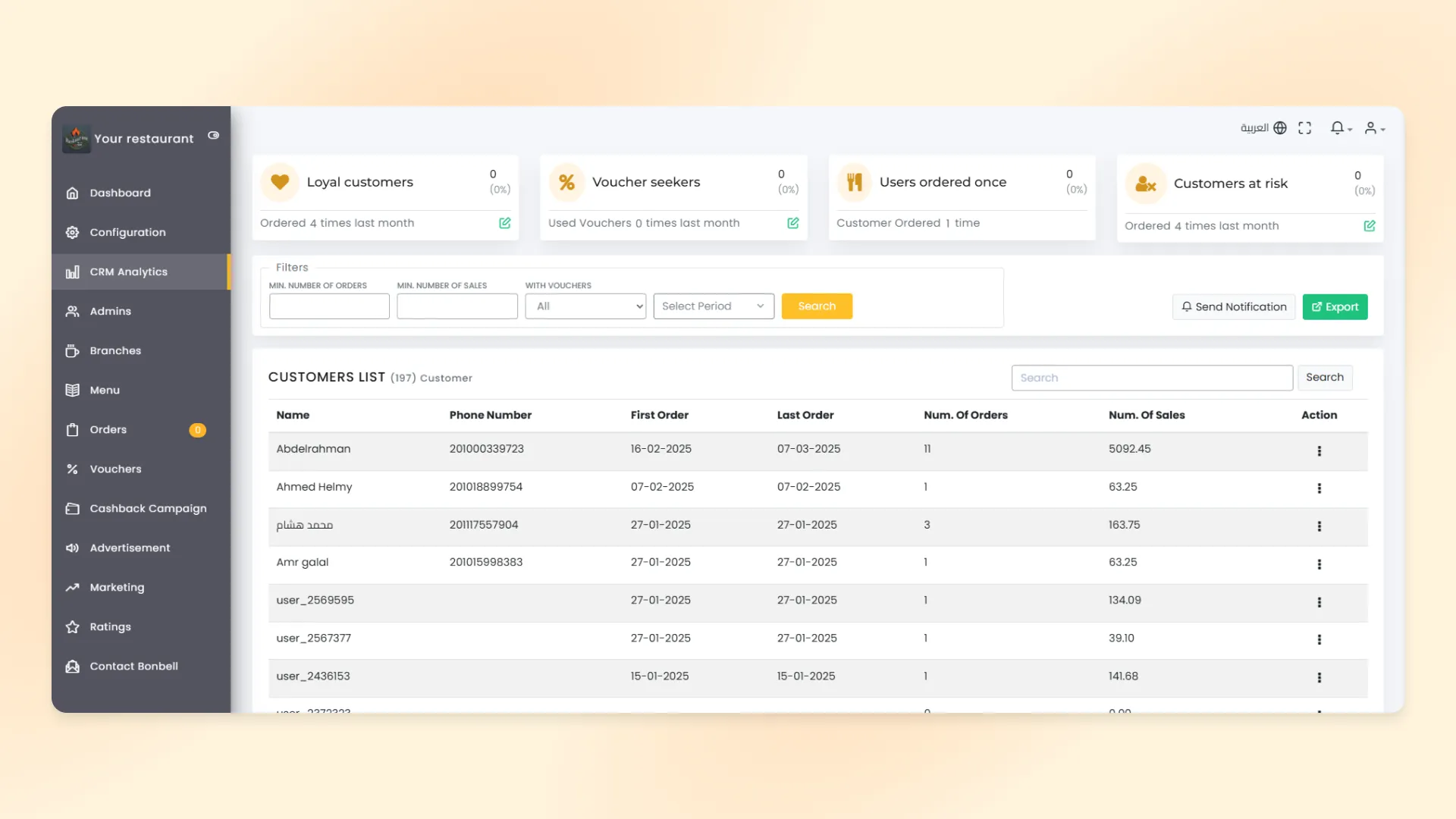Image resolution: width=1456 pixels, height=819 pixels.
Task: Open action menu for Abdelrahman row
Action: [x=1319, y=451]
